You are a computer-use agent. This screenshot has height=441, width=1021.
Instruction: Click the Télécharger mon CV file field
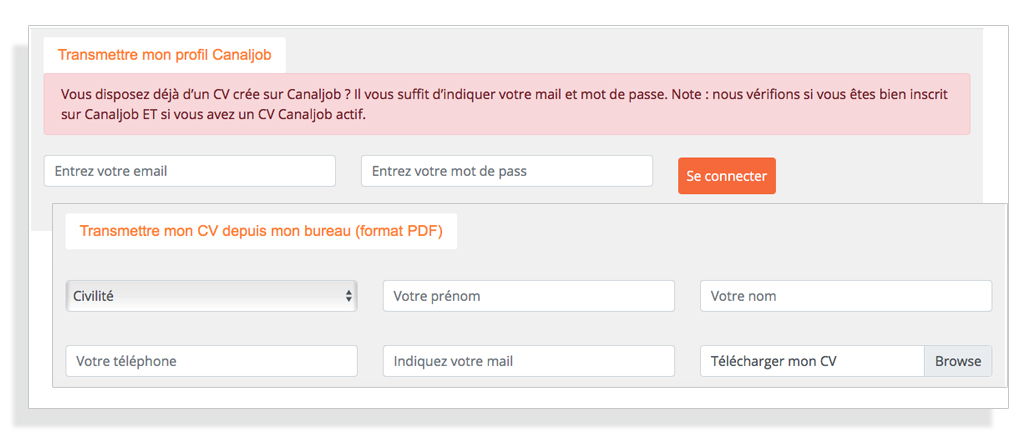tap(812, 361)
